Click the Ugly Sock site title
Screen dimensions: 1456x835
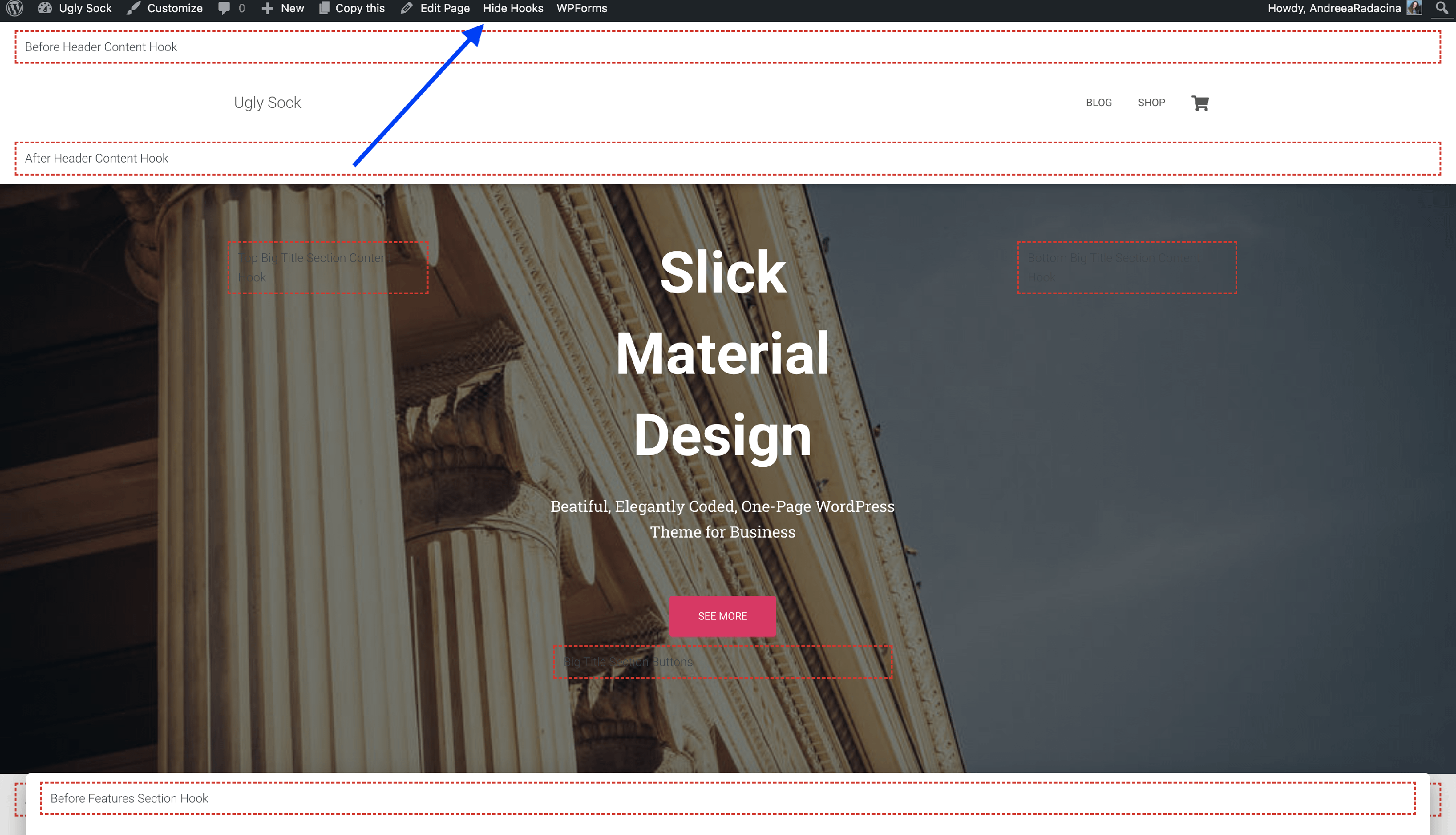(267, 103)
